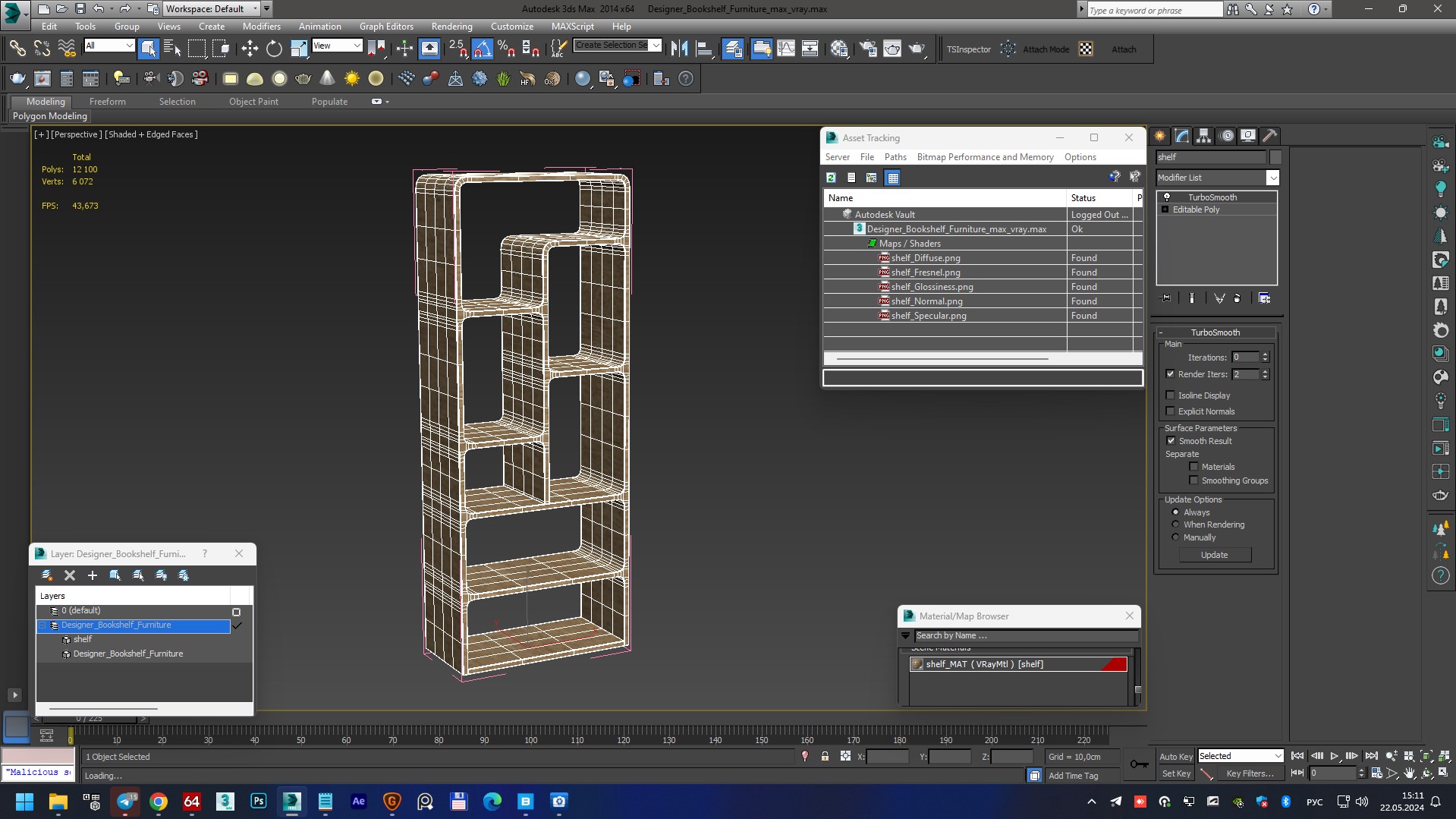
Task: Open Select by Name dialog
Action: pos(172,49)
